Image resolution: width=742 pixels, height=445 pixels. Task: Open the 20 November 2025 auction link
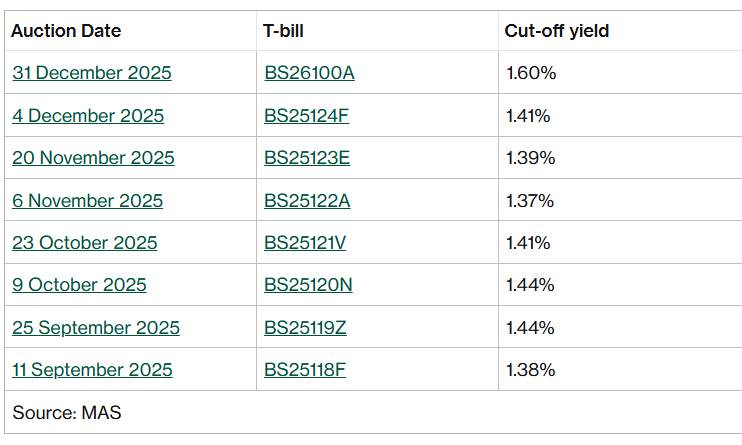pyautogui.click(x=93, y=158)
